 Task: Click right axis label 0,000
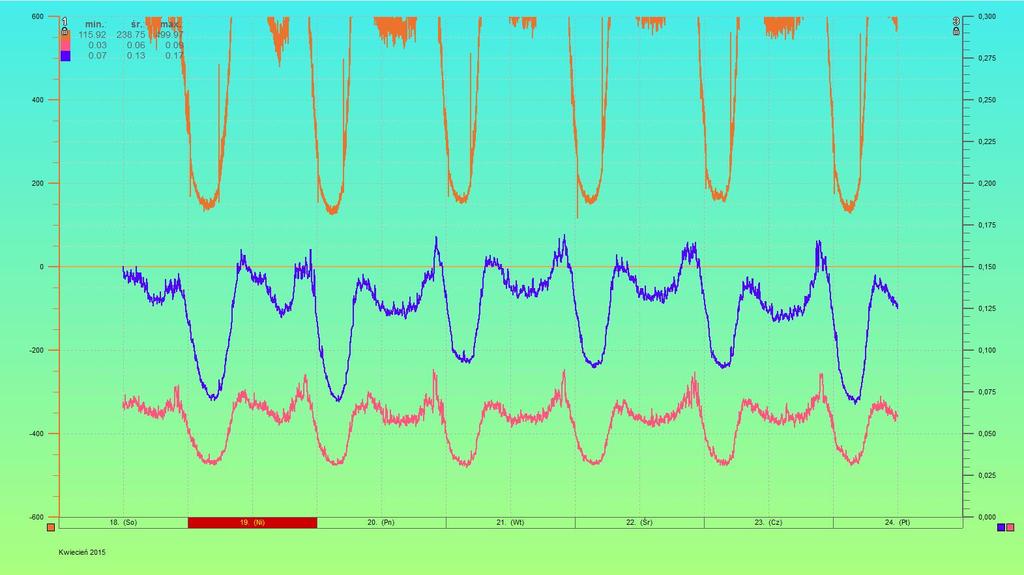click(x=987, y=518)
